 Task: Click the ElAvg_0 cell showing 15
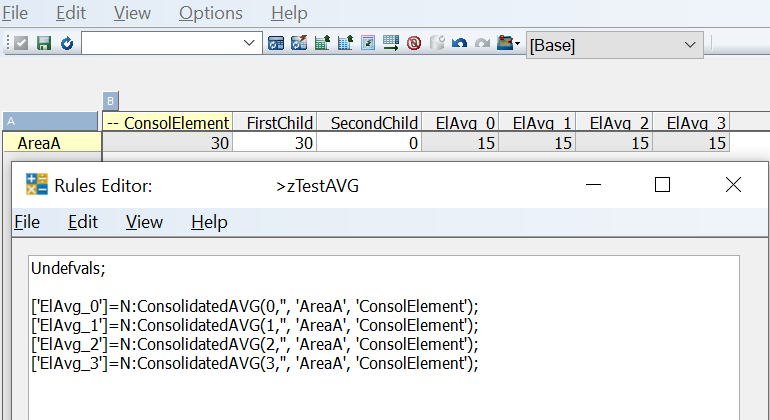460,143
